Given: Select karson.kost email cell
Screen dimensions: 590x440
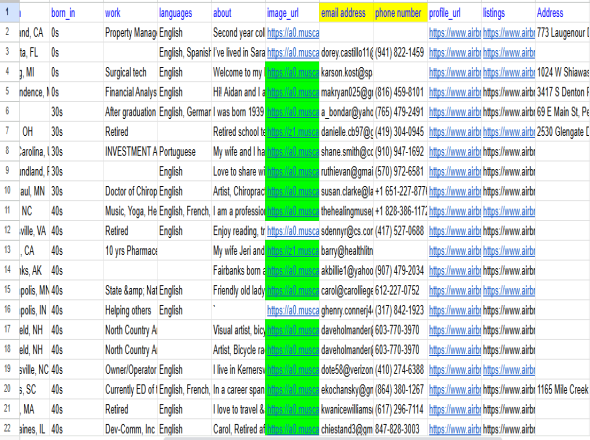Looking at the screenshot, I should [x=346, y=72].
